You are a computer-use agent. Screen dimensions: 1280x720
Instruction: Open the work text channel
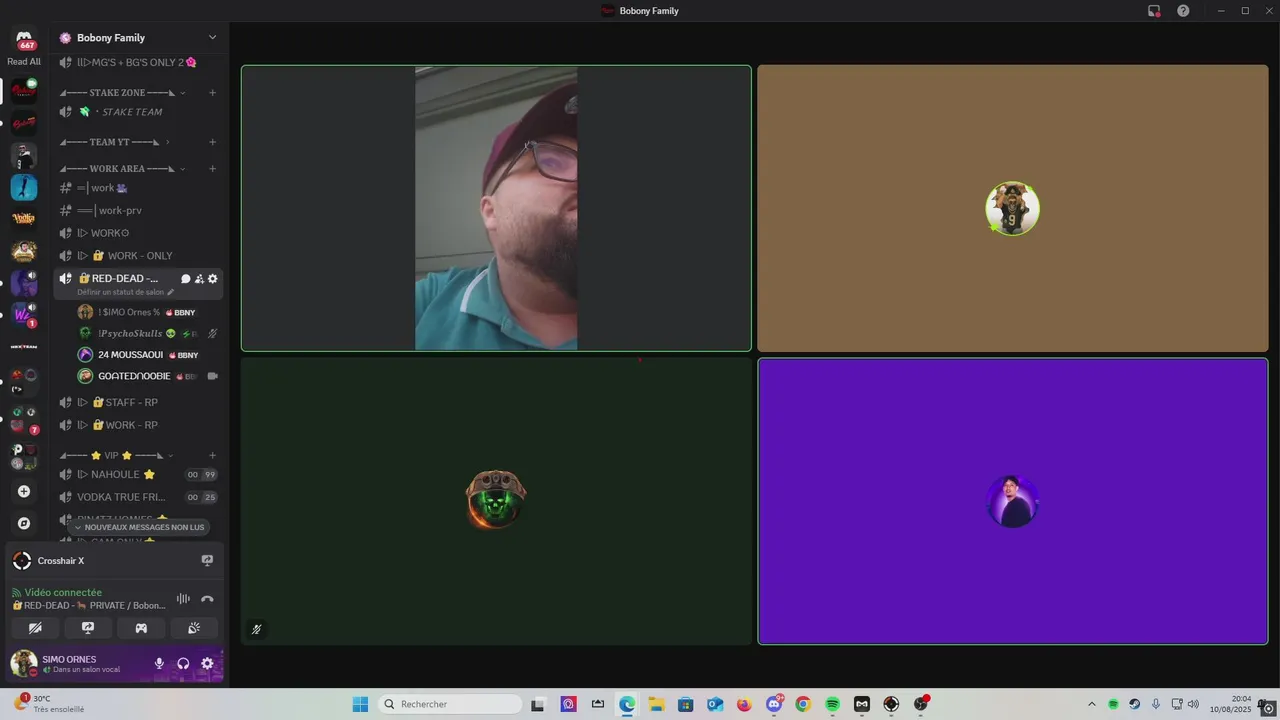(138, 188)
